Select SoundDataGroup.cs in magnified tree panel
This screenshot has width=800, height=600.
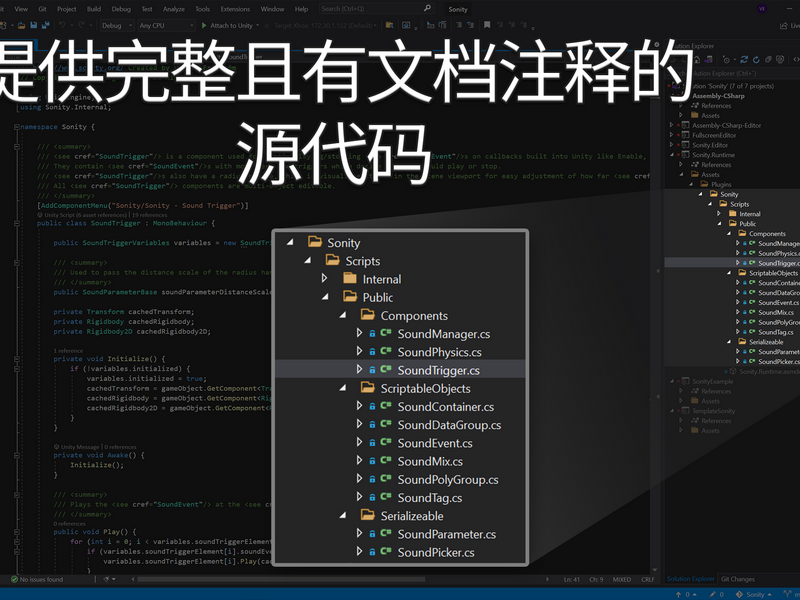(449, 425)
